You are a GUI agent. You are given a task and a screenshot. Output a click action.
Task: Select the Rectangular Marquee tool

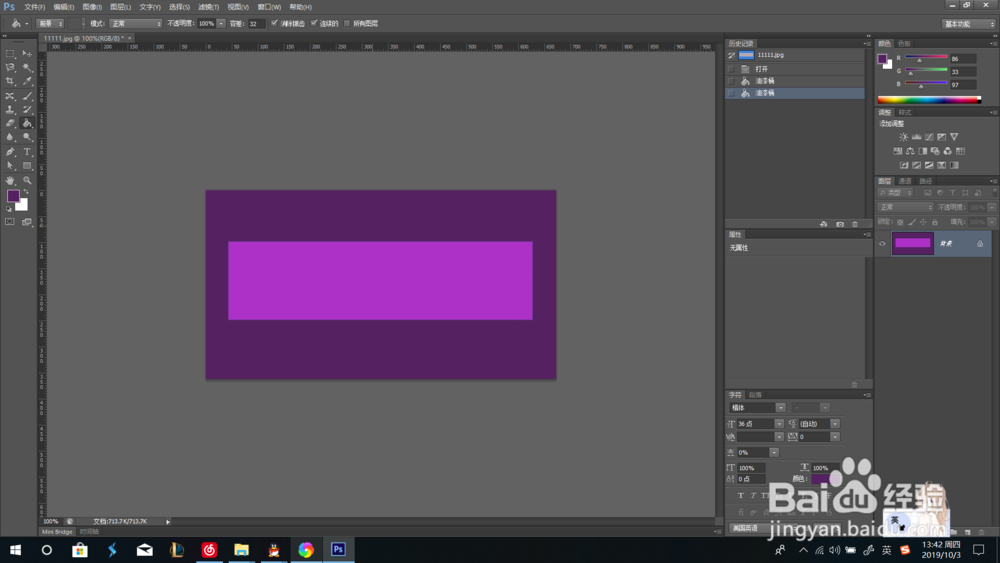[x=10, y=54]
